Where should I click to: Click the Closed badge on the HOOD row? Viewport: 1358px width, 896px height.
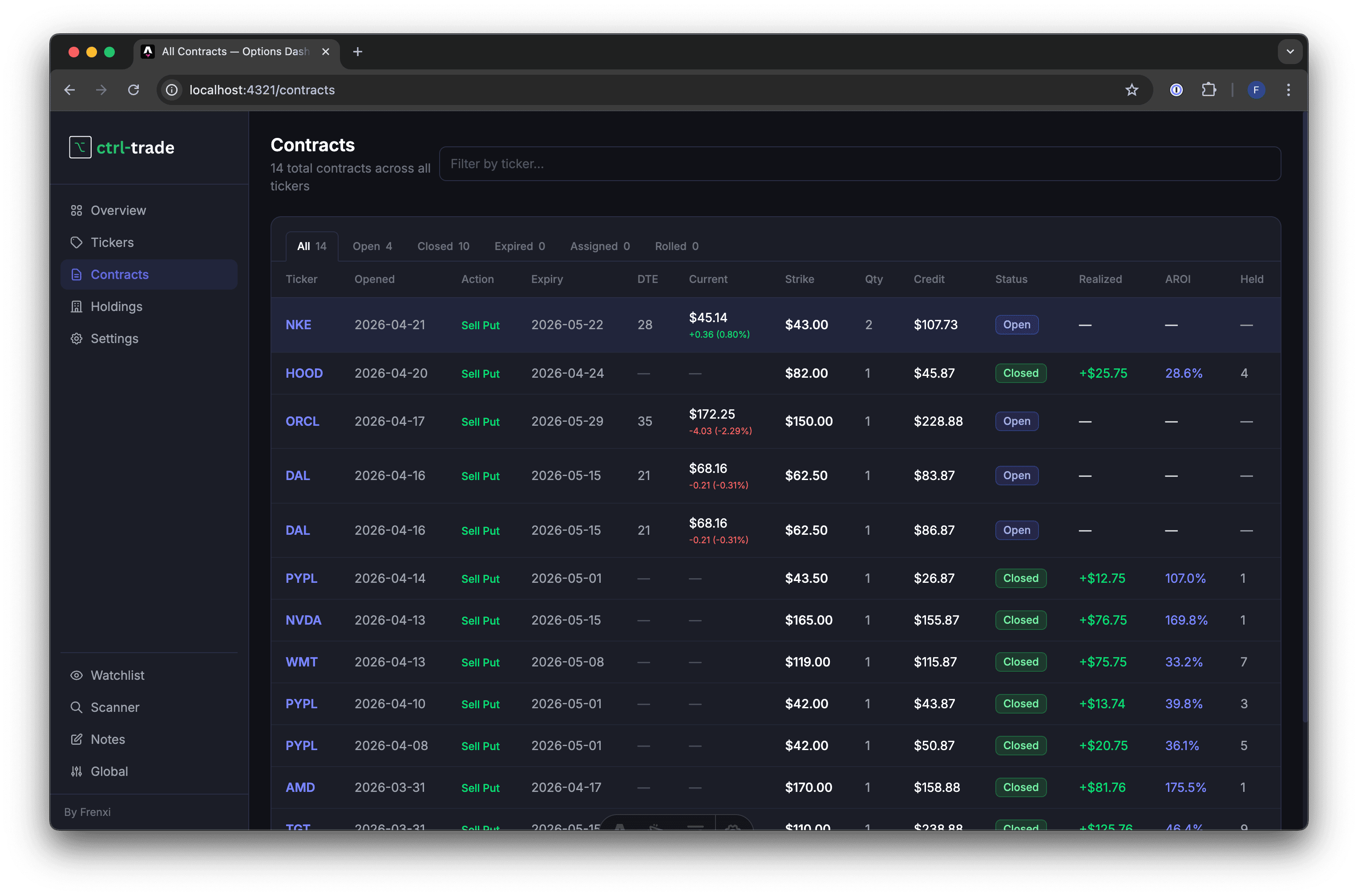click(1021, 372)
